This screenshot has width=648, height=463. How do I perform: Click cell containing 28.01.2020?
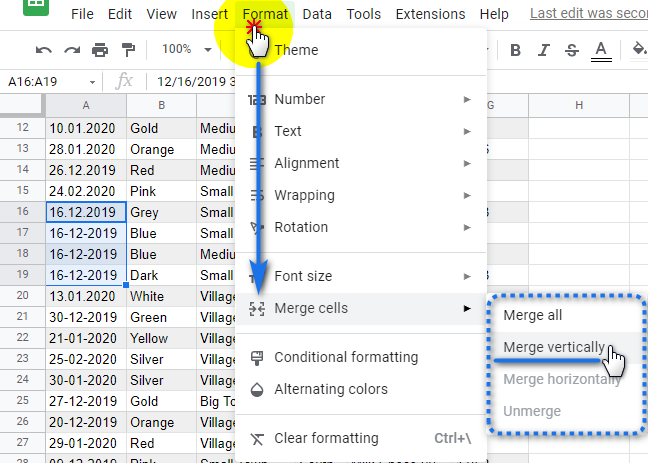click(86, 149)
